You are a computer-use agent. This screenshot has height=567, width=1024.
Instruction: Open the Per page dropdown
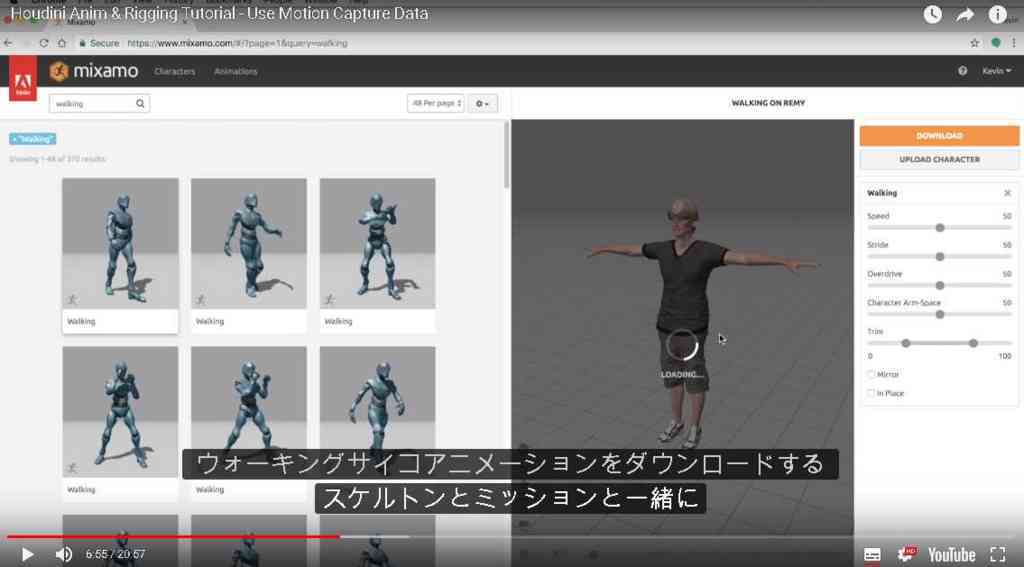(436, 103)
